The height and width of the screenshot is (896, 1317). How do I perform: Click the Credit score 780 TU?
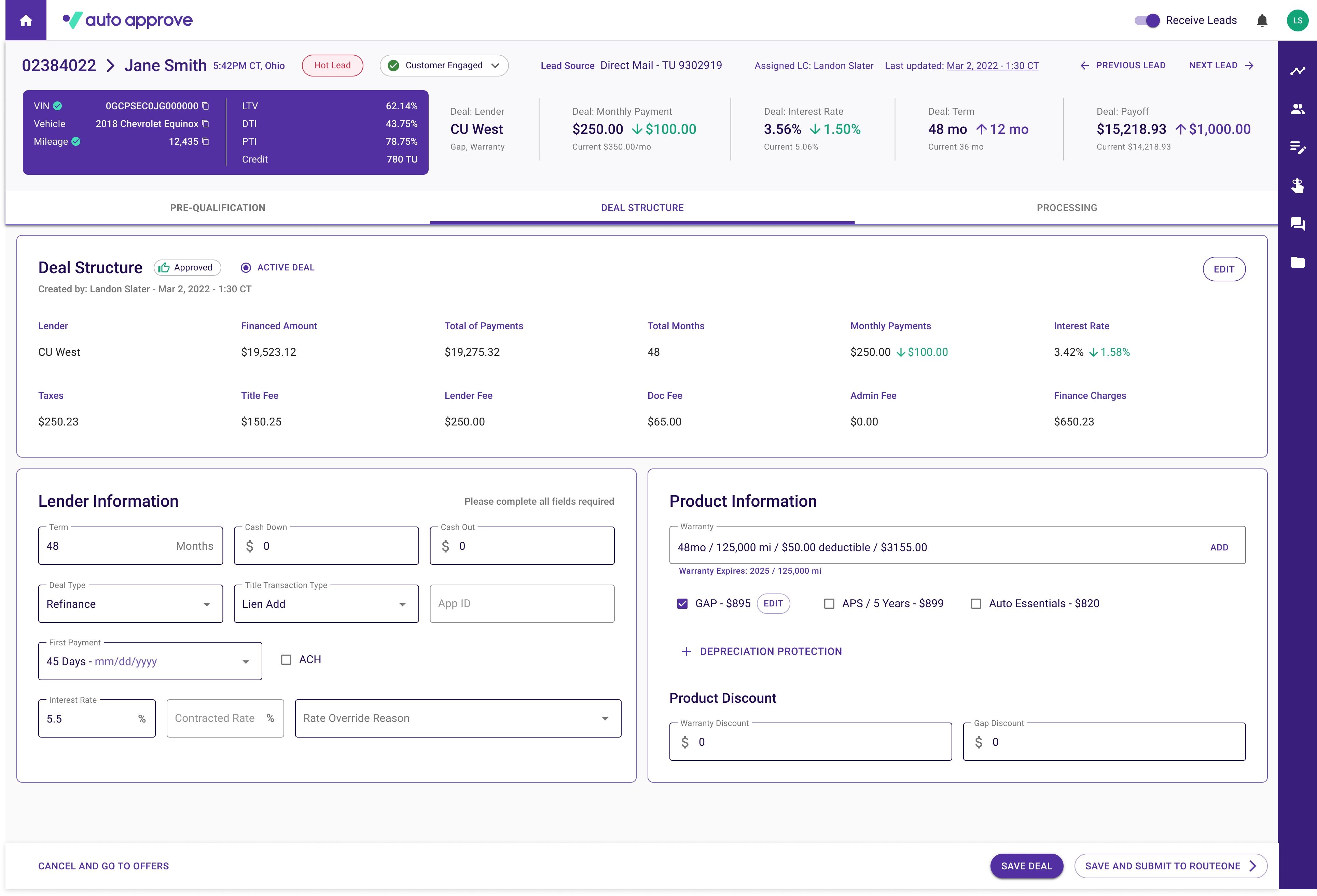tap(402, 159)
